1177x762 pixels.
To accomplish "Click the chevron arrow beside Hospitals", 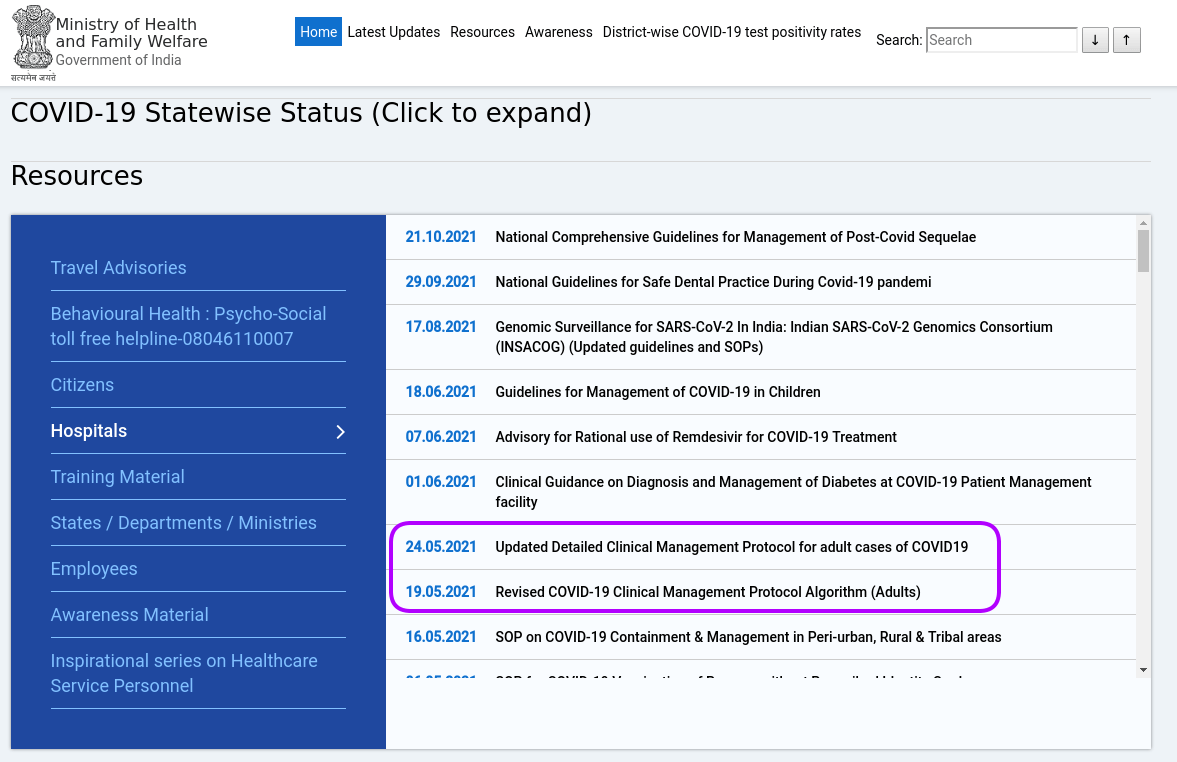I will click(340, 432).
